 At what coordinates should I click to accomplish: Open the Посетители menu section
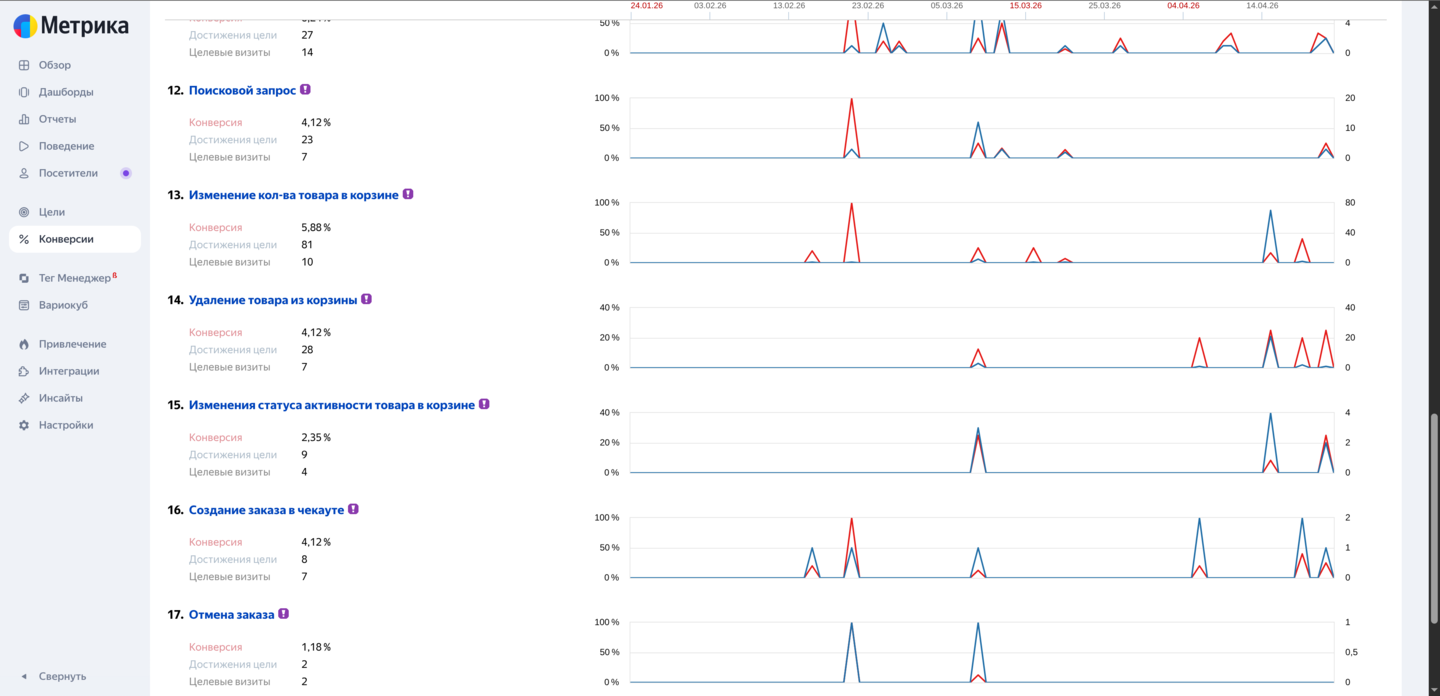coord(68,173)
